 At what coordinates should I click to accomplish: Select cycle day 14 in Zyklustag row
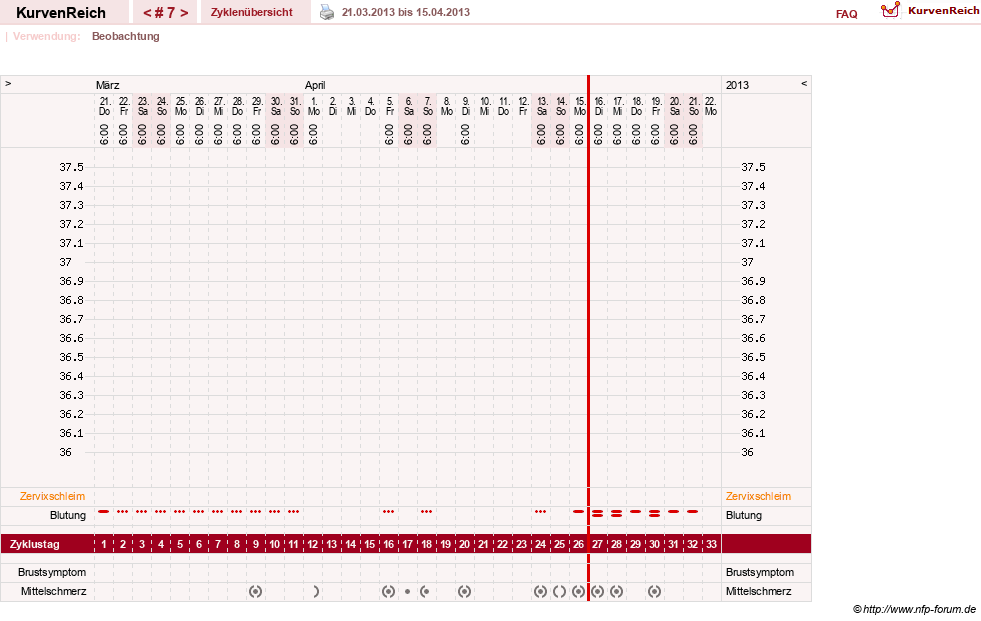coord(350,544)
